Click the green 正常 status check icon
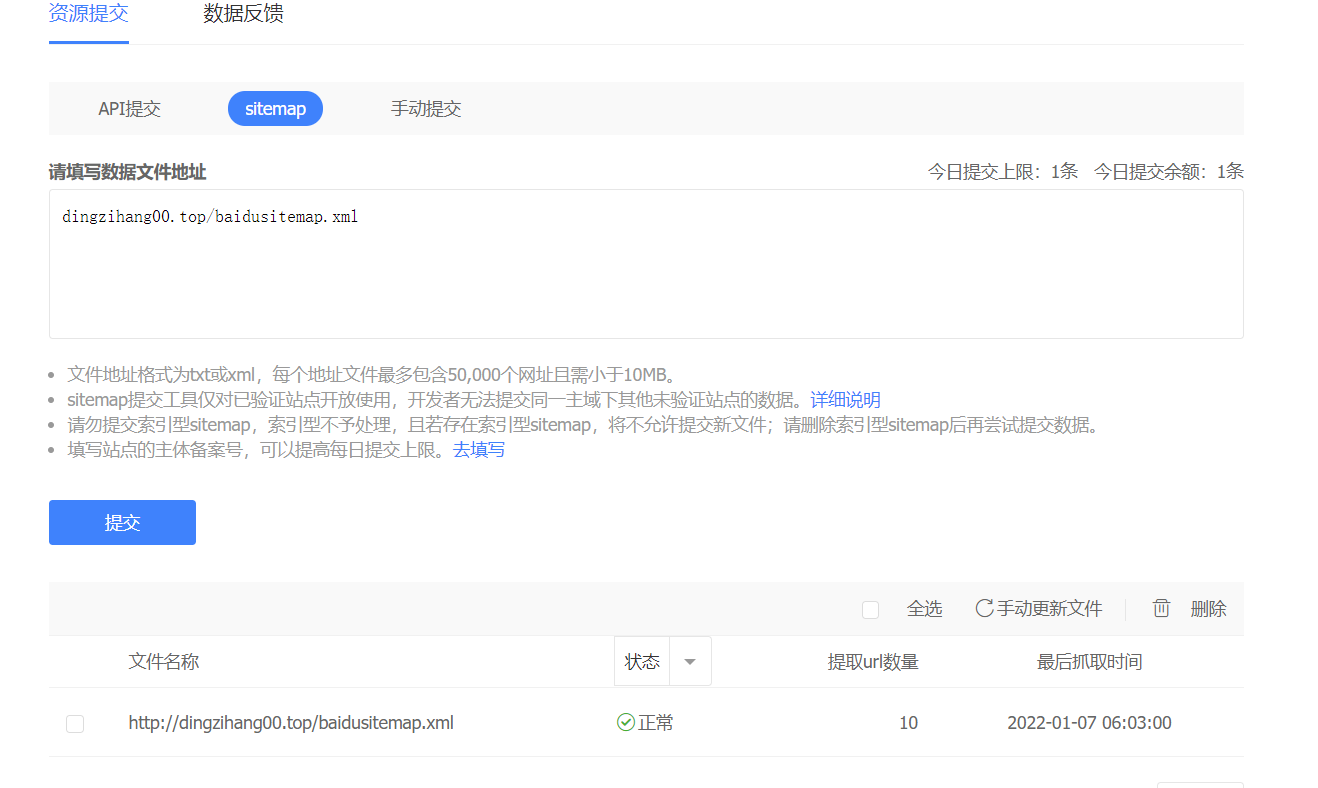Viewport: 1318px width, 788px height. pos(626,723)
